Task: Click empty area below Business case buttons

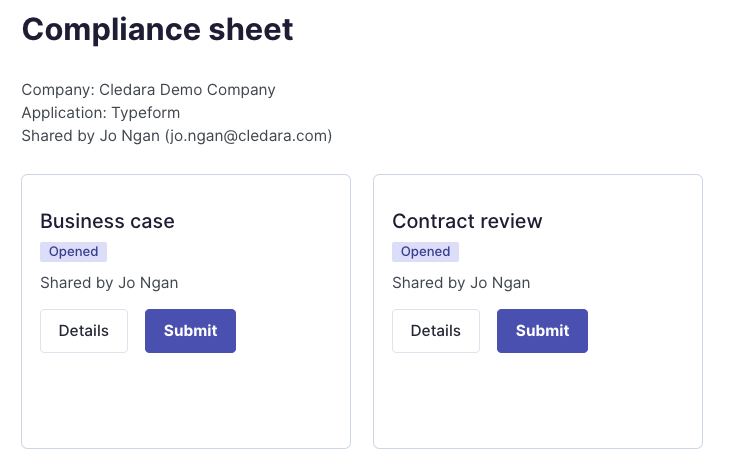Action: point(186,400)
